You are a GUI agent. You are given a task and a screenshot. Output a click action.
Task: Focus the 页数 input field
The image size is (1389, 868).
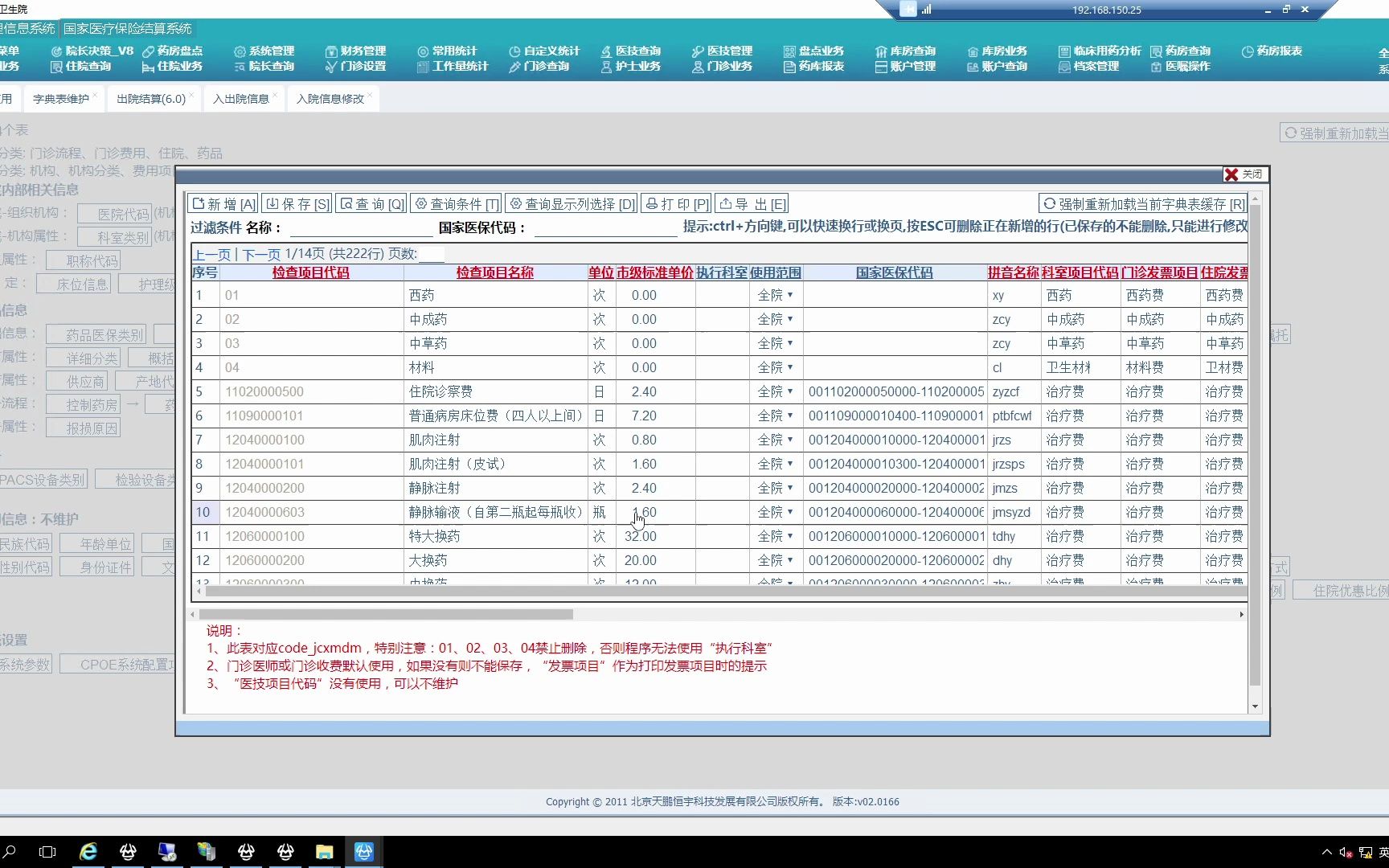[x=432, y=254]
